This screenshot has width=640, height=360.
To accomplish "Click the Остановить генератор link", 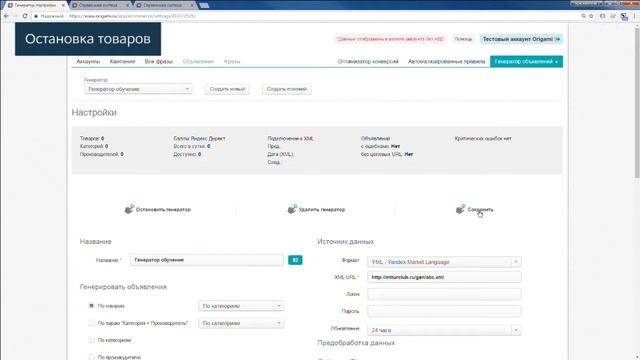I will point(163,209).
